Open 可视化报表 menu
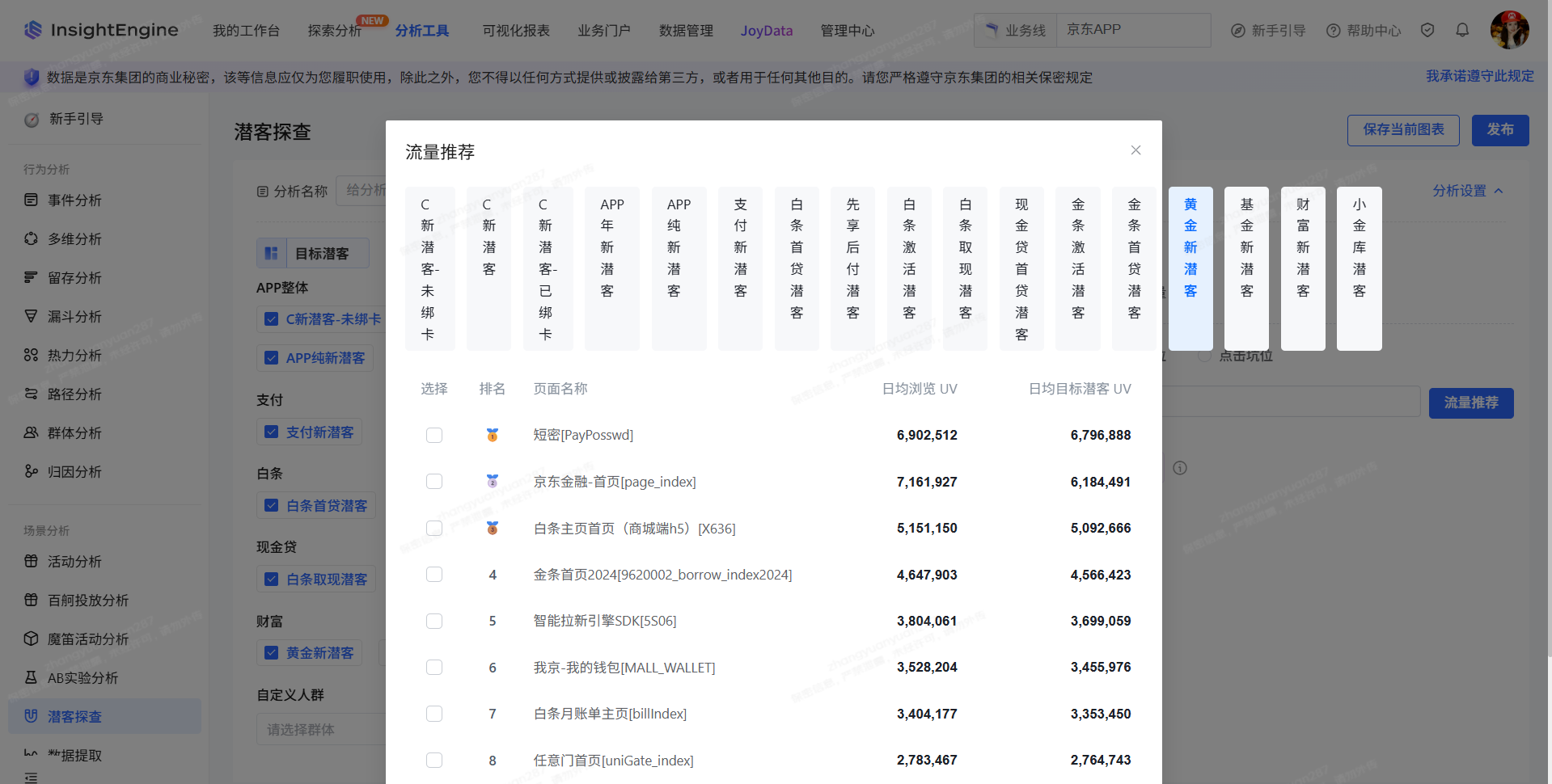Screen dimensions: 1552x784 click(x=516, y=31)
